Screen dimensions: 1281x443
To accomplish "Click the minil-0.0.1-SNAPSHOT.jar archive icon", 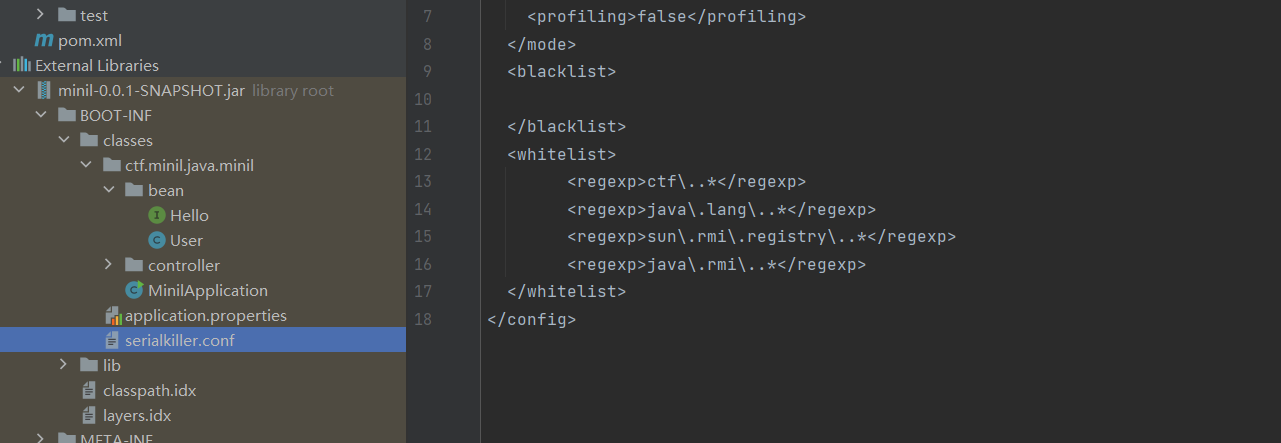I will point(44,91).
